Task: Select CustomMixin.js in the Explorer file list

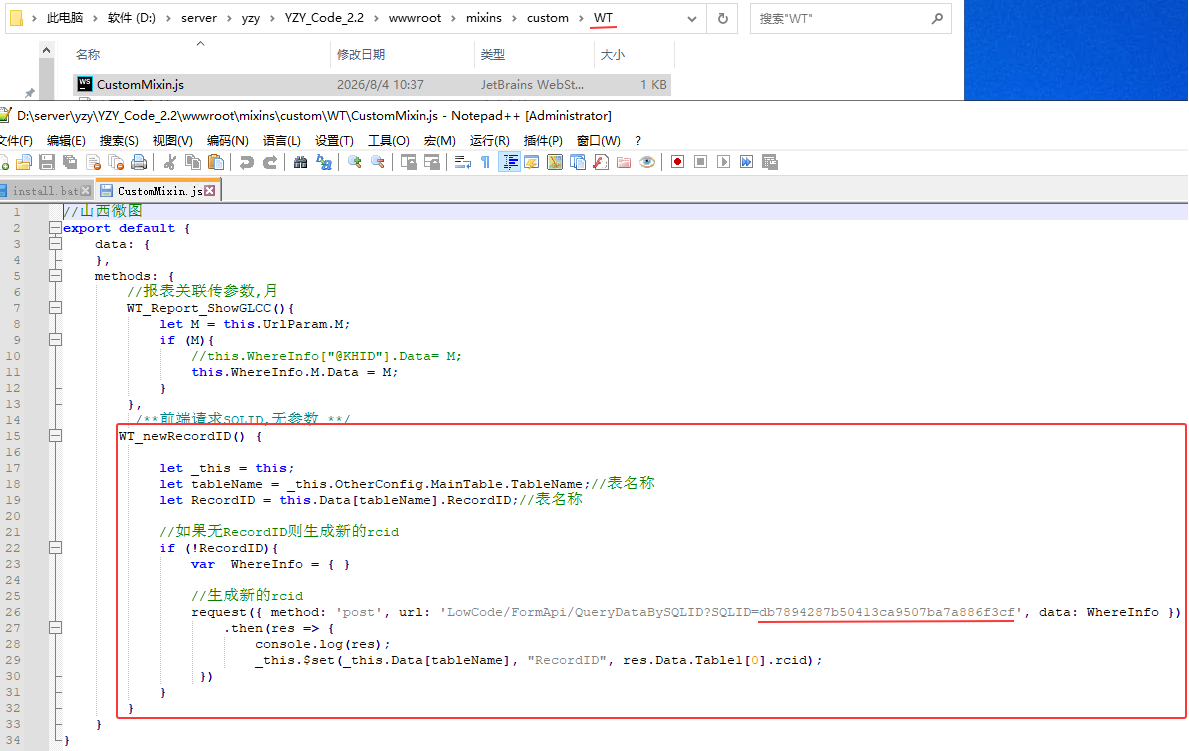Action: pos(372,84)
